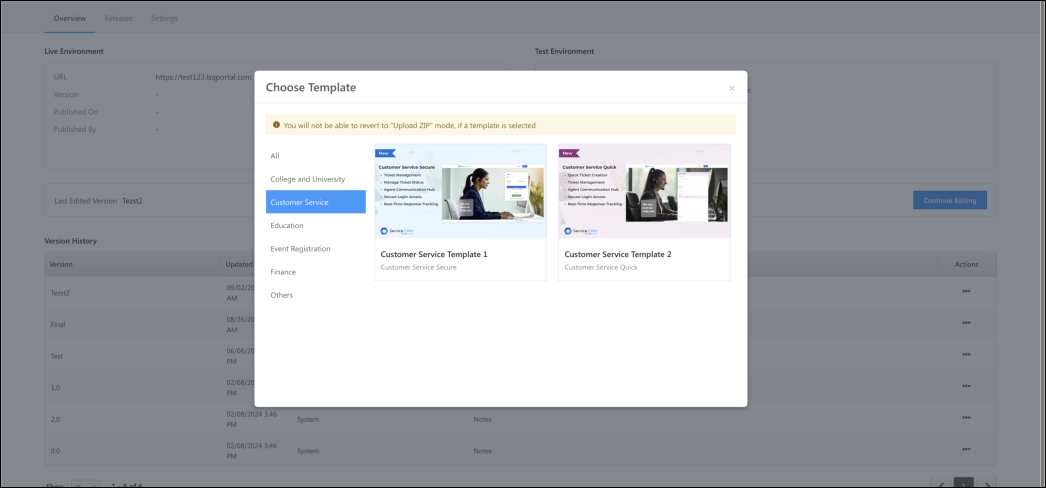Click Customer Service Template 2 preview image
1046x488 pixels.
(x=644, y=191)
